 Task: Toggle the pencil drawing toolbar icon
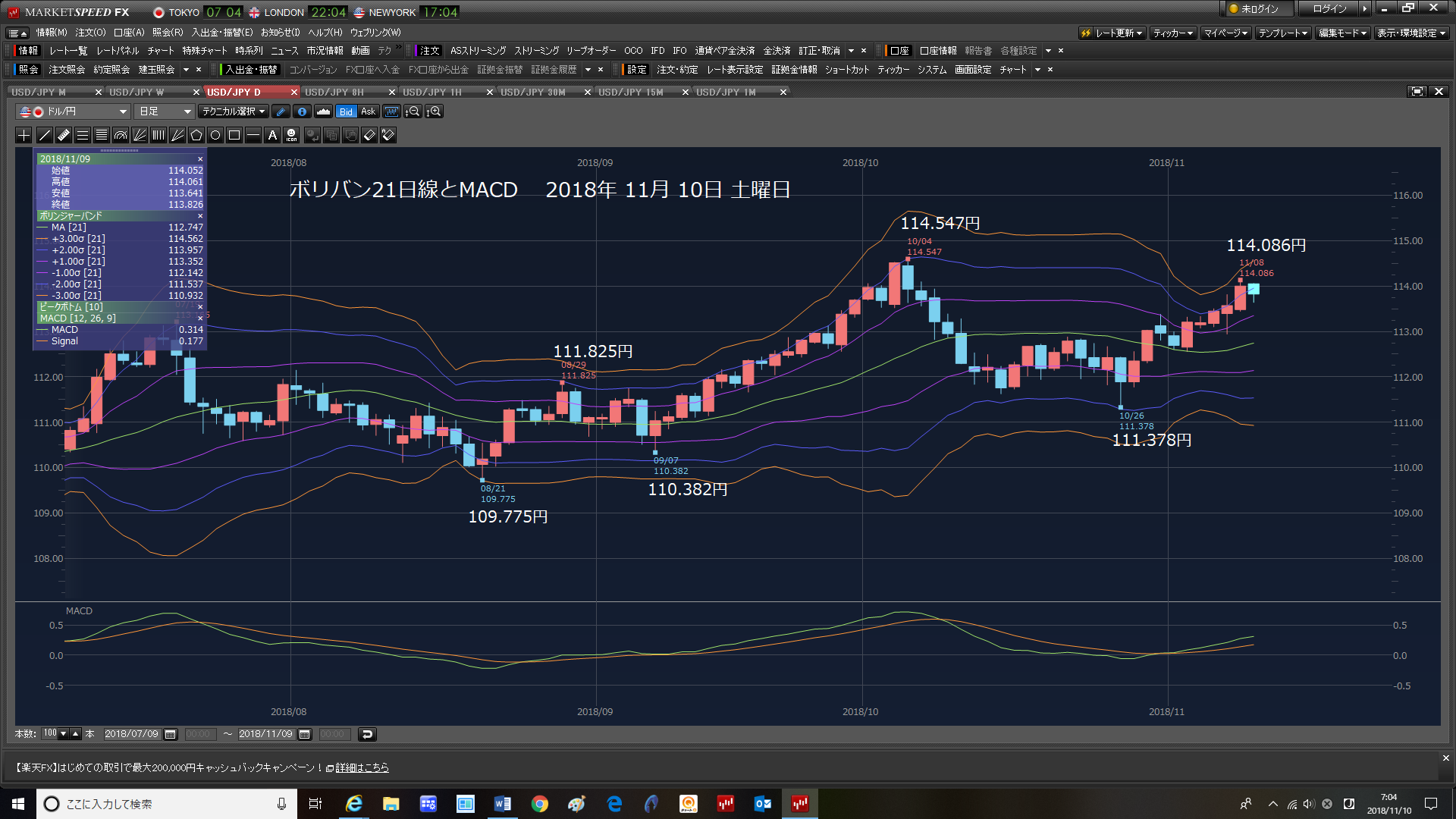[281, 111]
